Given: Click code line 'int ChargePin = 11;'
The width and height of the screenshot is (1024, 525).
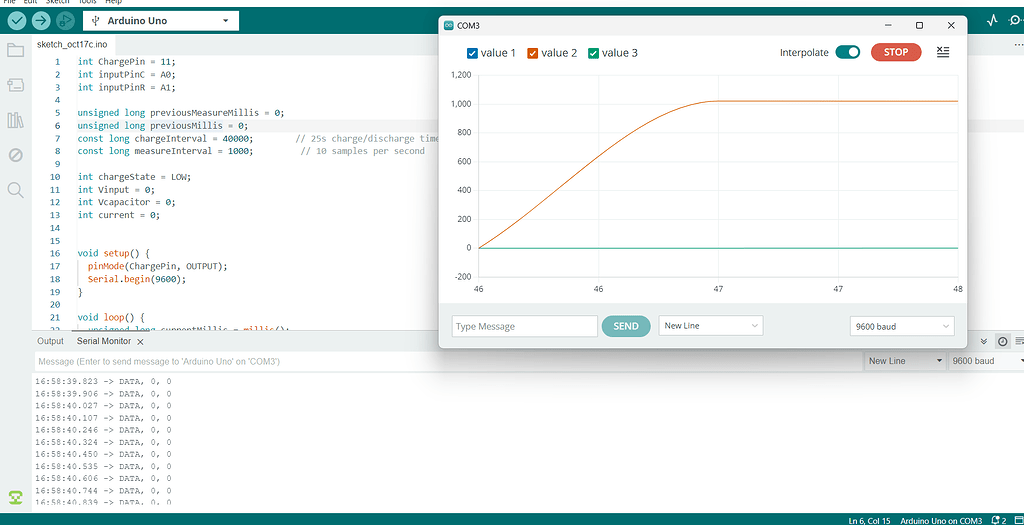Looking at the screenshot, I should (127, 61).
